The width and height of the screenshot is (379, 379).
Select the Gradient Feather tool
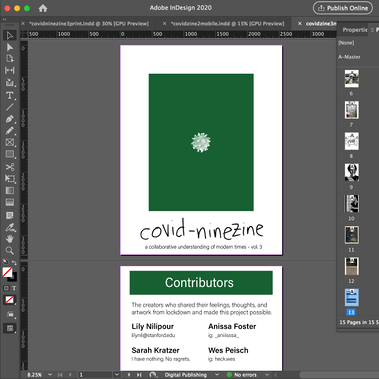pos(10,202)
